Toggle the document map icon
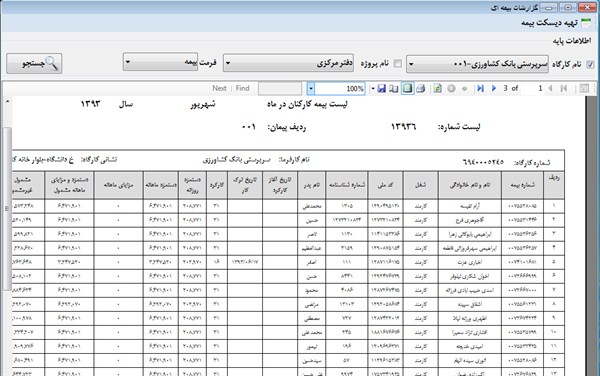The height and width of the screenshot is (376, 600). pyautogui.click(x=584, y=89)
